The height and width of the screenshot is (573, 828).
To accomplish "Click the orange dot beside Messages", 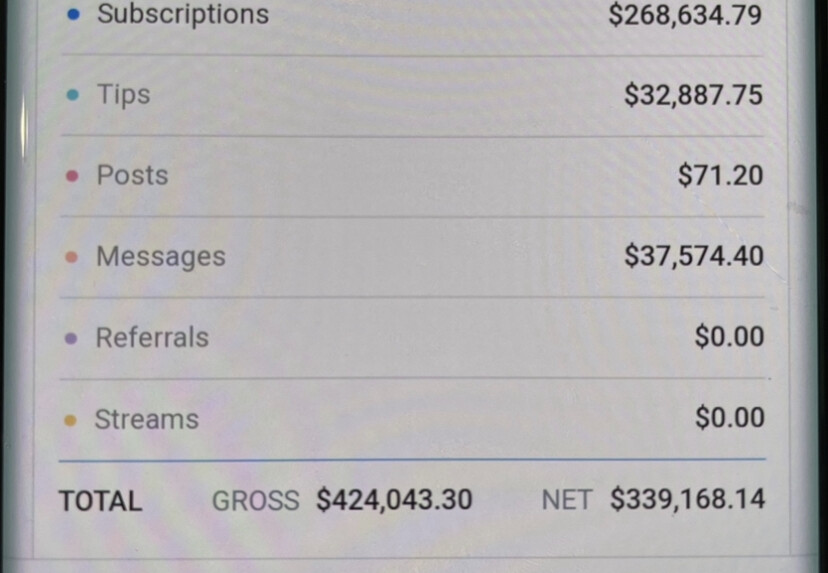I will tap(72, 257).
